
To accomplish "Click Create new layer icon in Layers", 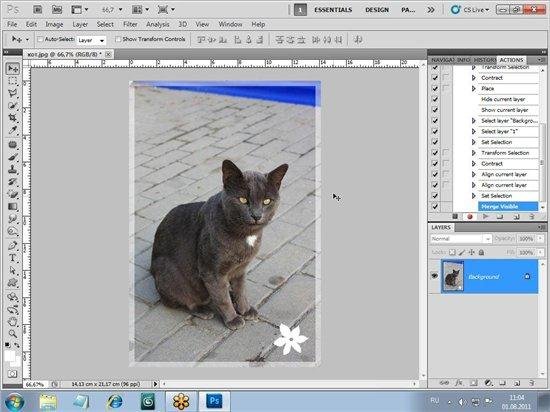I will click(x=516, y=383).
